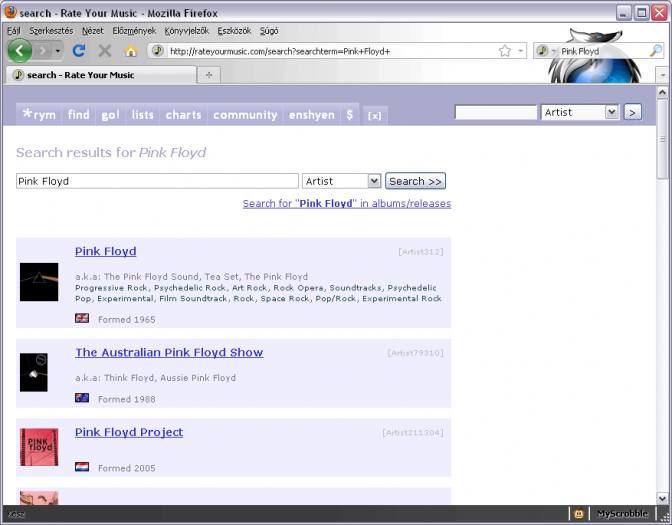672x525 pixels.
Task: Select the 'search - Rate Your Music' tab
Action: pos(101,75)
